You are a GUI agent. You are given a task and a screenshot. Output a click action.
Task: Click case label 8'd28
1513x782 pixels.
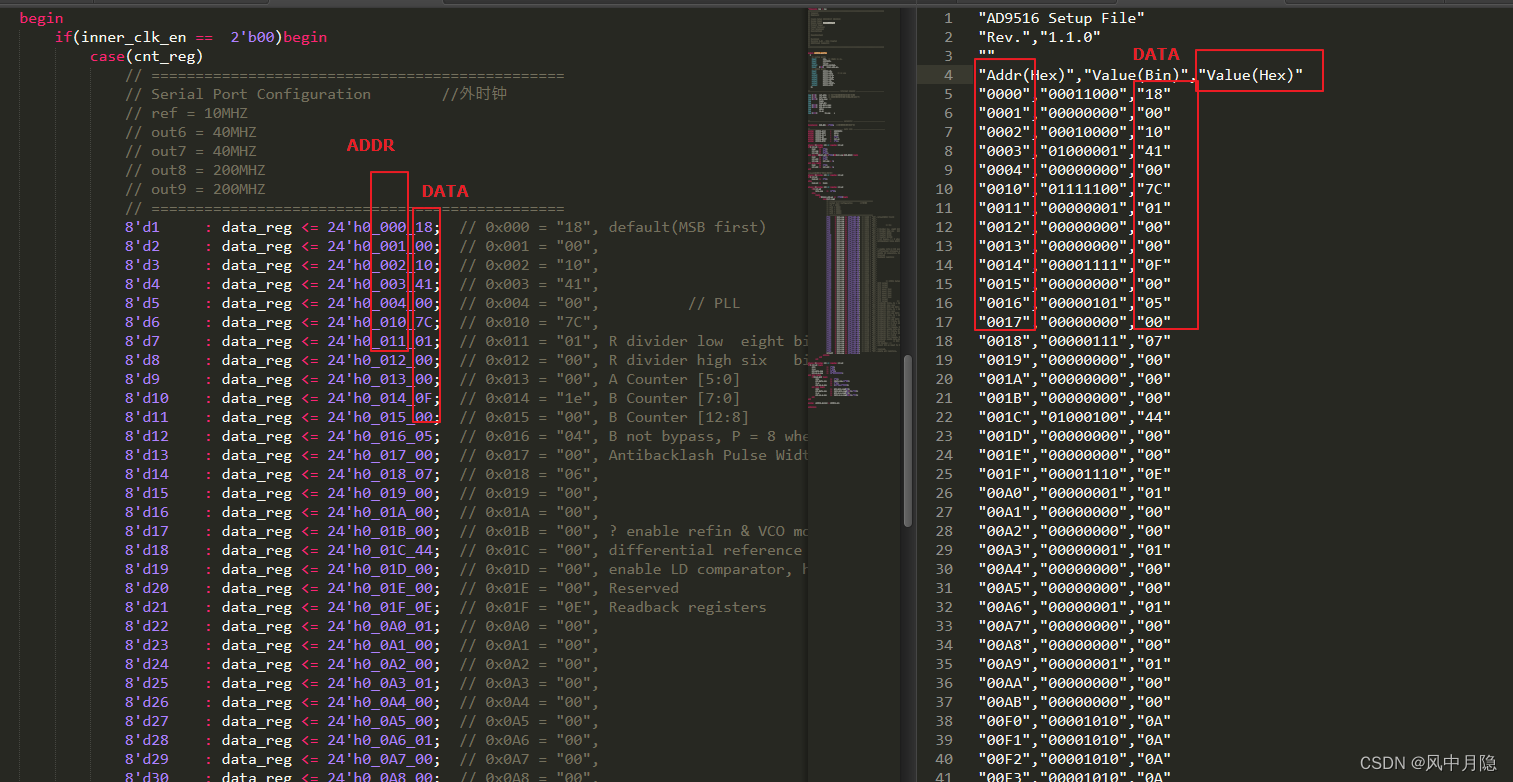[147, 740]
